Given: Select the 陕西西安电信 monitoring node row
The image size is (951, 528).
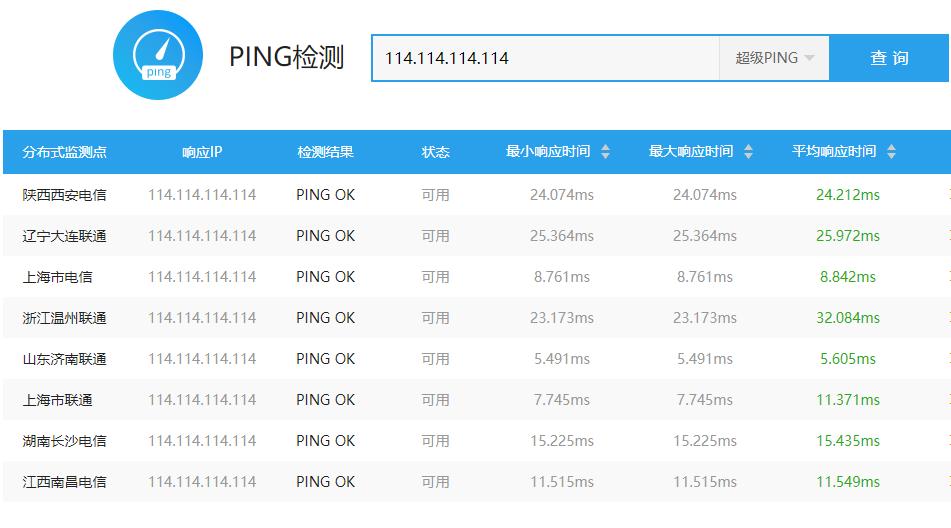Looking at the screenshot, I should pyautogui.click(x=65, y=195).
